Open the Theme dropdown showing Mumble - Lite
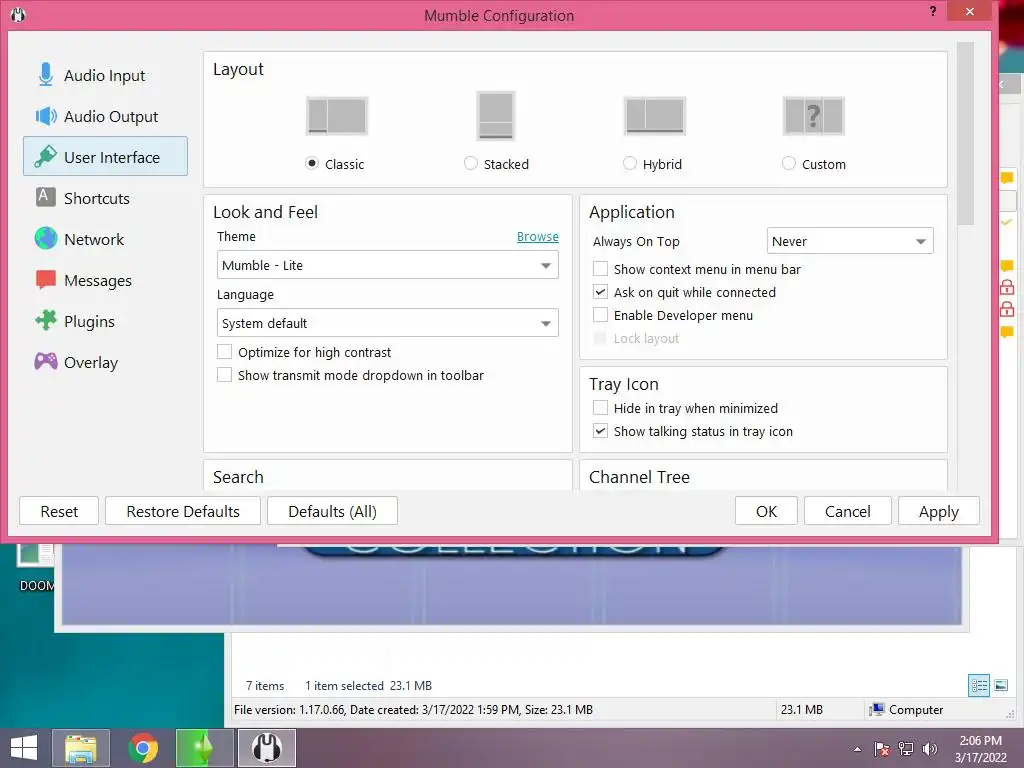Screen dimensions: 1024x768 click(388, 265)
